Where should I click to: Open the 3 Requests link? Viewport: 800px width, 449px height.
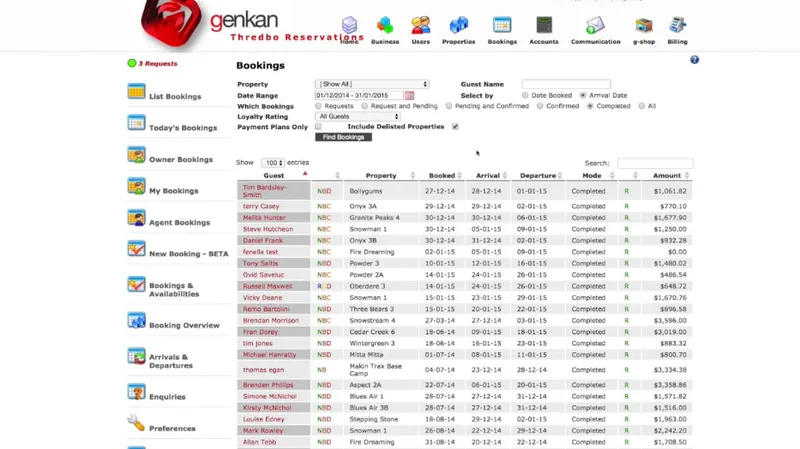pyautogui.click(x=158, y=64)
